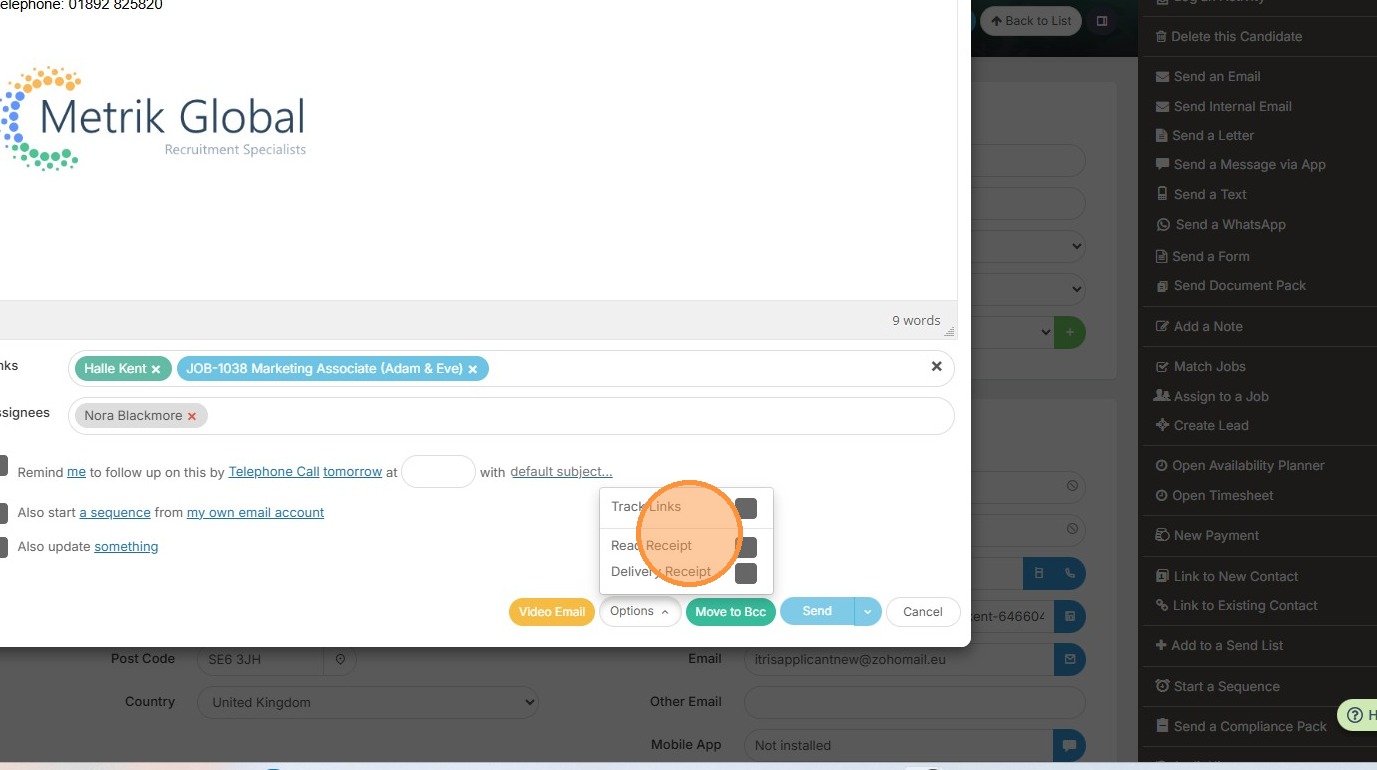
Task: Enable the Track Links checkbox
Action: pos(746,508)
